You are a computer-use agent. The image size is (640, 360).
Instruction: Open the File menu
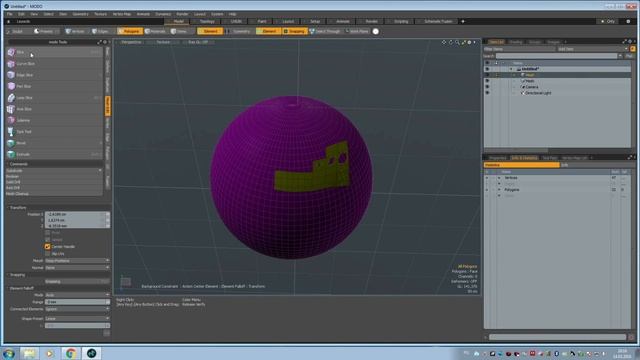(x=9, y=14)
